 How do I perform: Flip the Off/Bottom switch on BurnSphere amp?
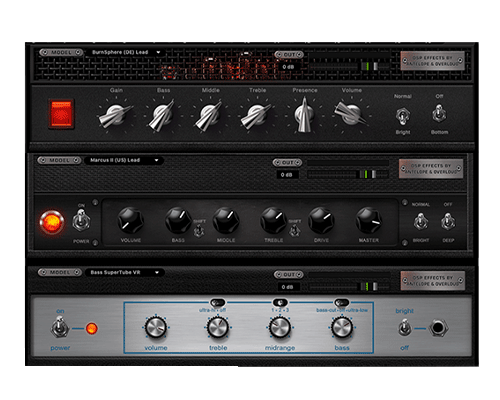439,113
